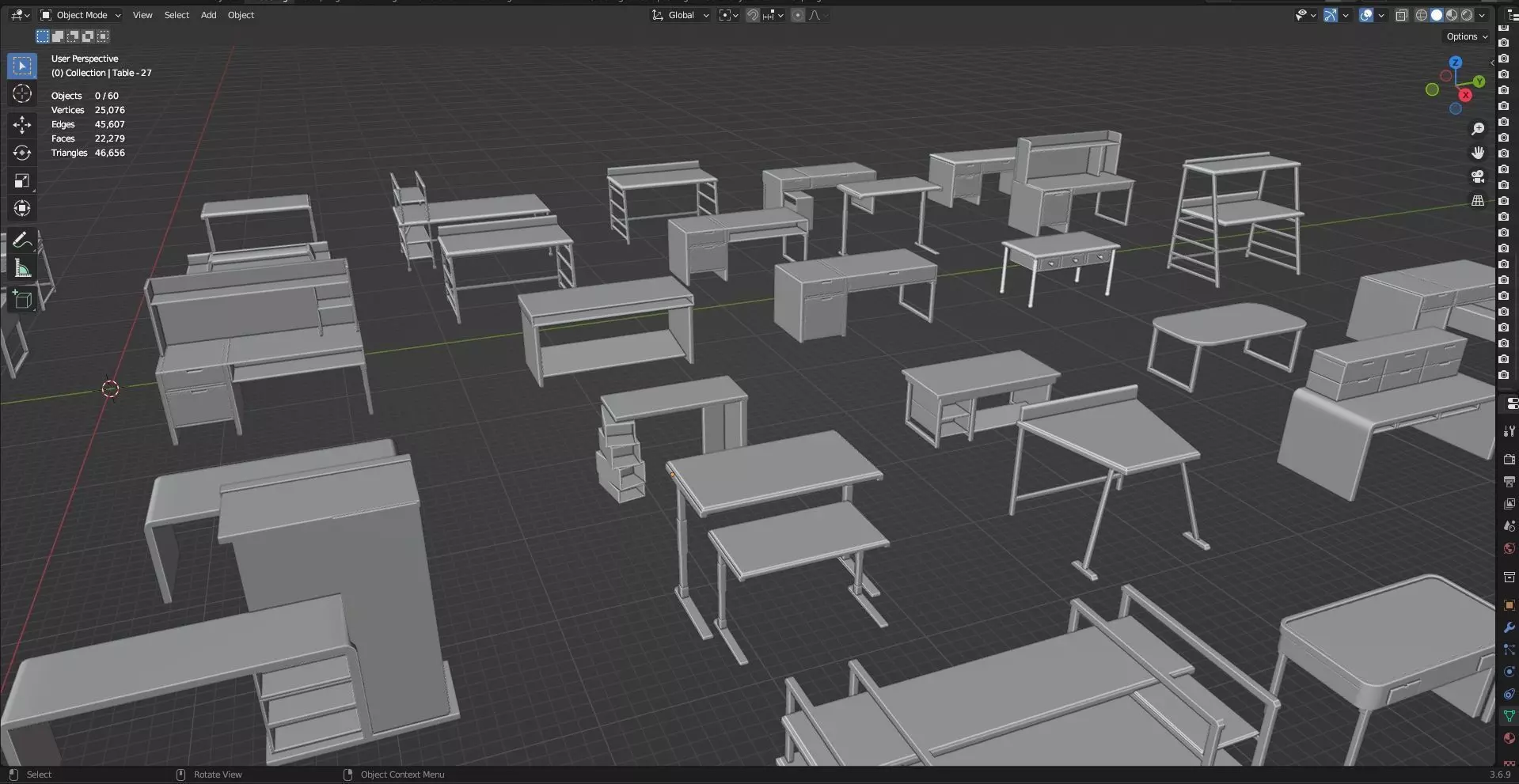Open the Material properties tab
The height and width of the screenshot is (784, 1519).
[1509, 738]
